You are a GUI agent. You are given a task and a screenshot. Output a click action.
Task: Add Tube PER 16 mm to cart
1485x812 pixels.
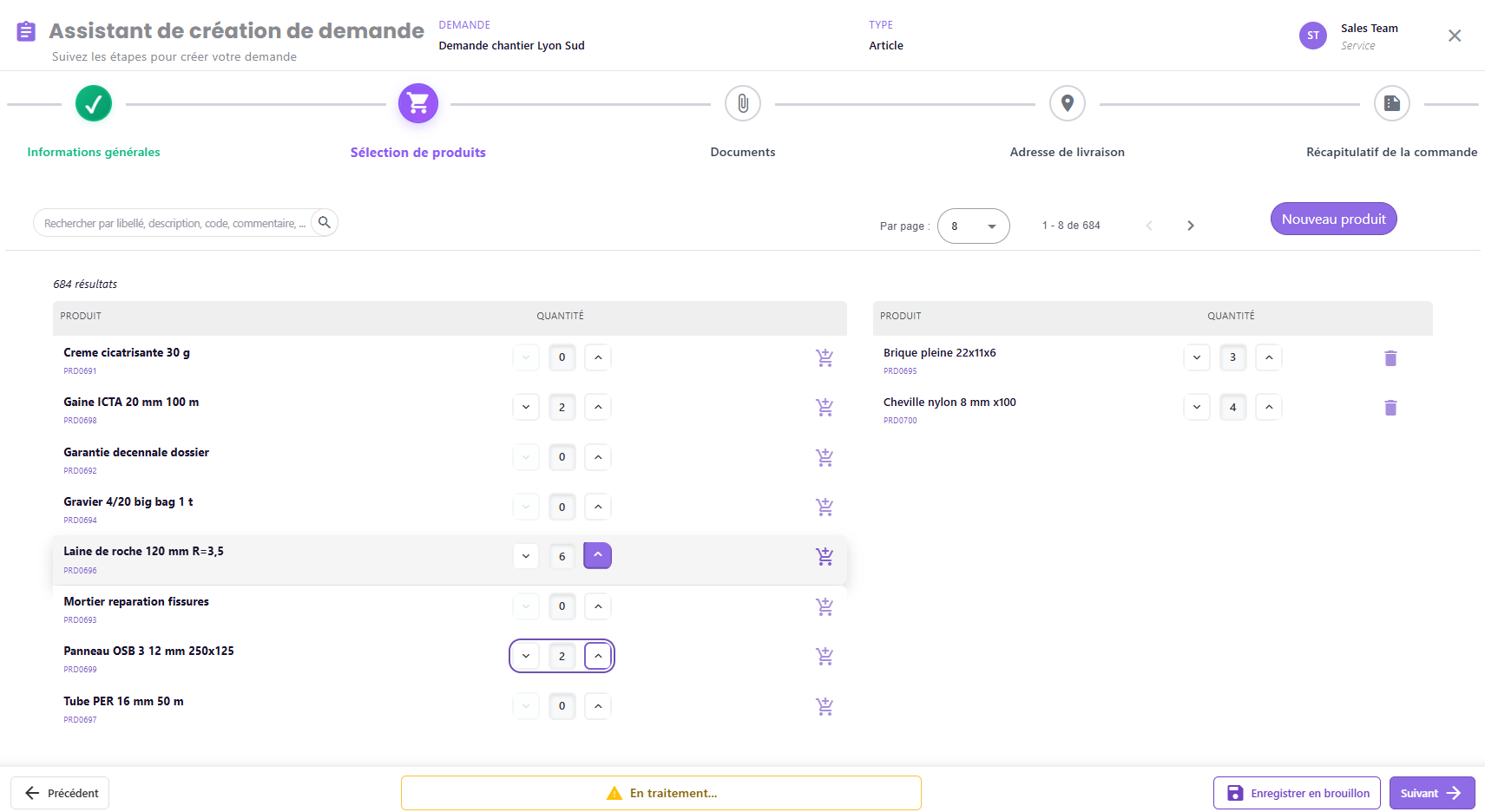tap(825, 706)
